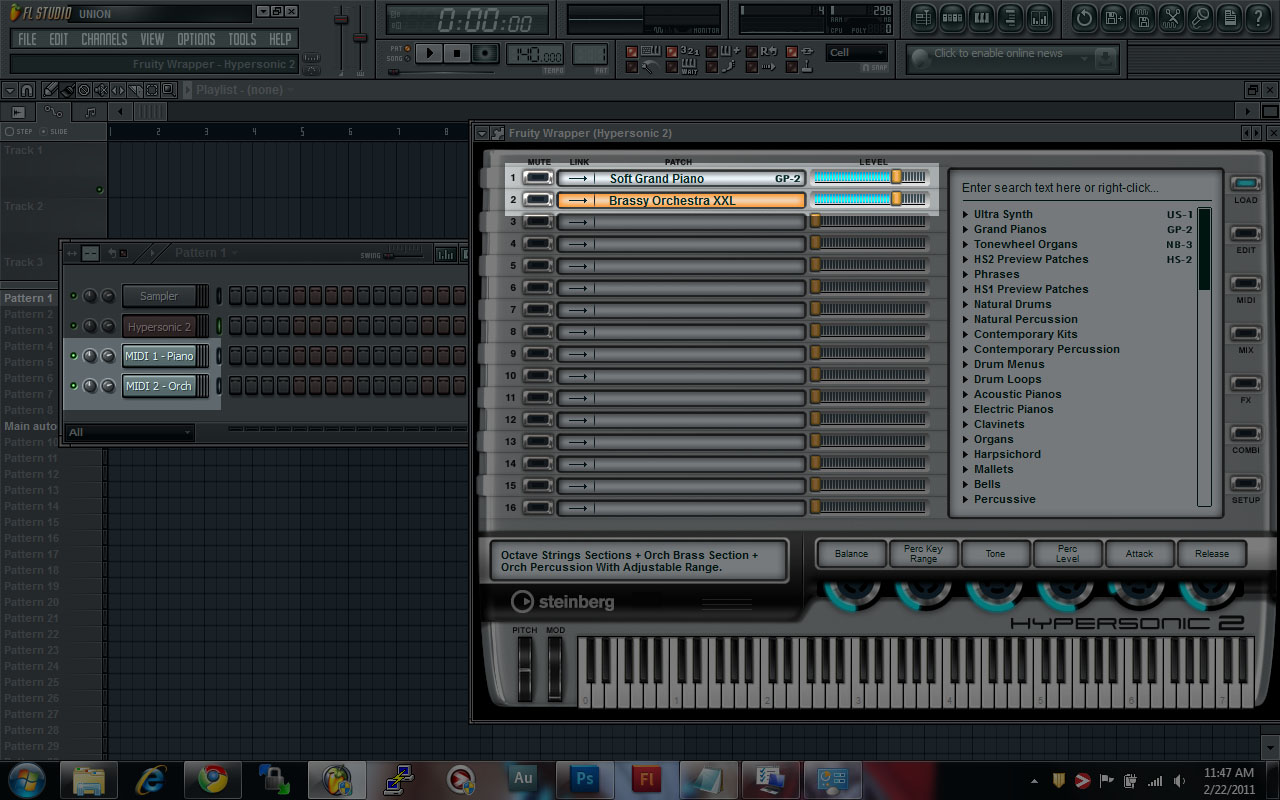
Task: Open the Cell snap dropdown
Action: point(857,53)
